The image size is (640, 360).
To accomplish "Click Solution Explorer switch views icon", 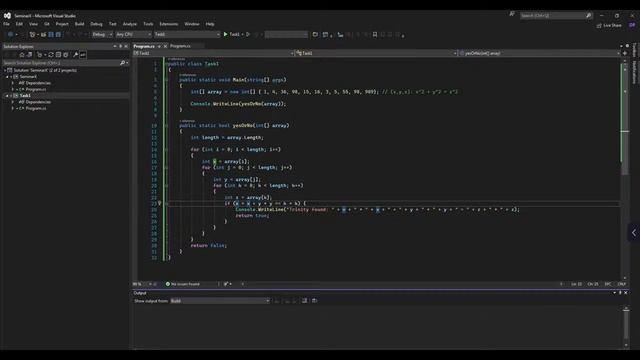I will pos(29,55).
